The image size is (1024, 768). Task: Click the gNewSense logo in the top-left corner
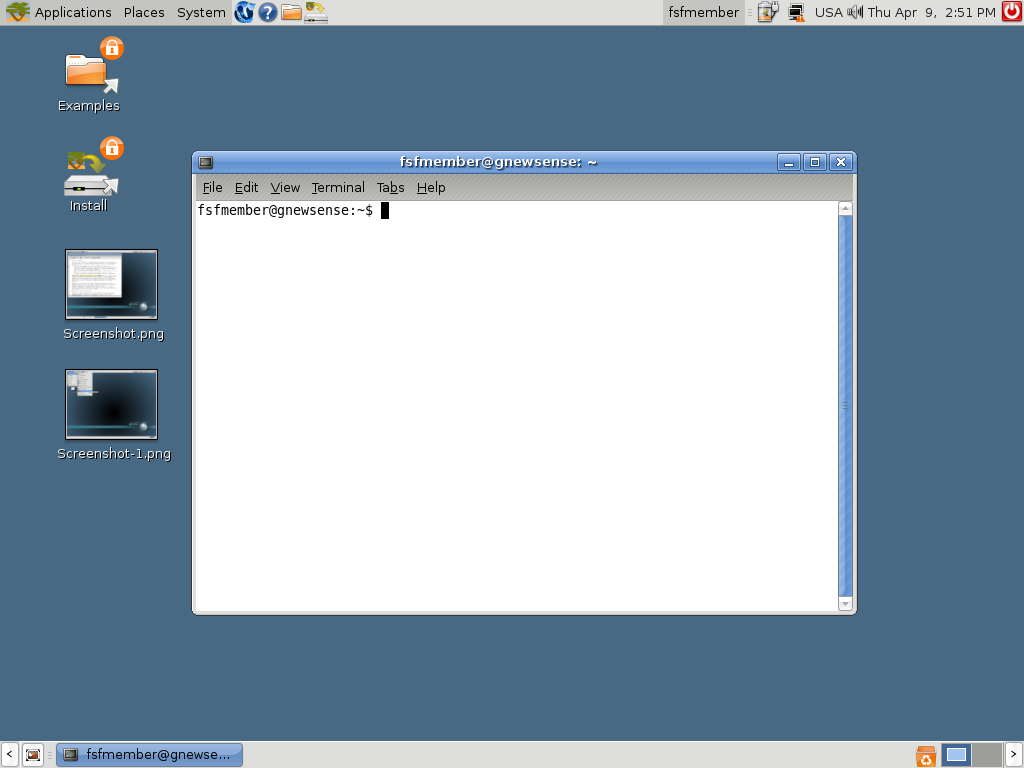click(17, 12)
